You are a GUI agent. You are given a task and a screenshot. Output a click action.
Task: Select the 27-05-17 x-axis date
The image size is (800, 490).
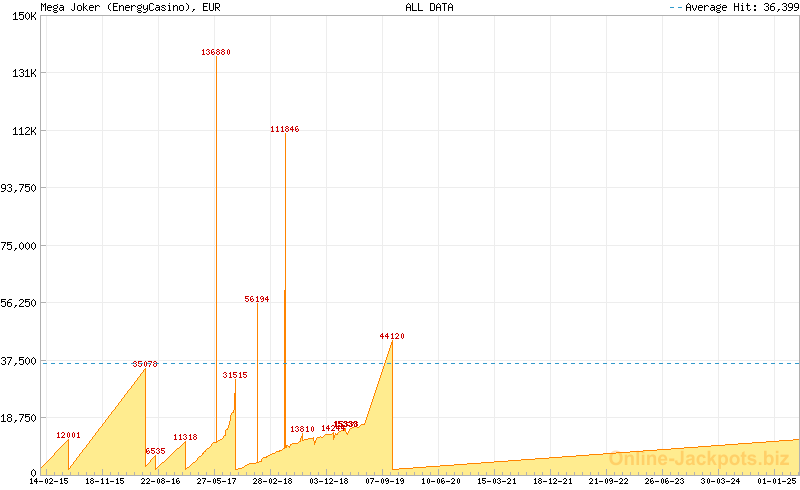tap(216, 481)
